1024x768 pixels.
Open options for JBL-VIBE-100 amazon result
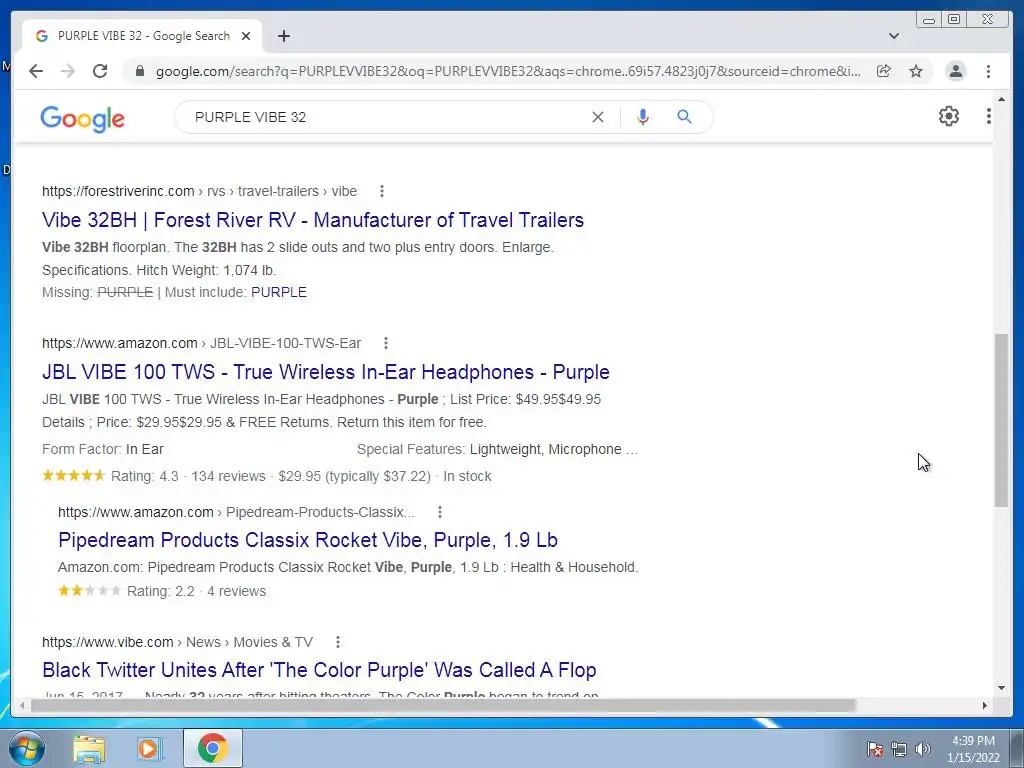[x=386, y=343]
